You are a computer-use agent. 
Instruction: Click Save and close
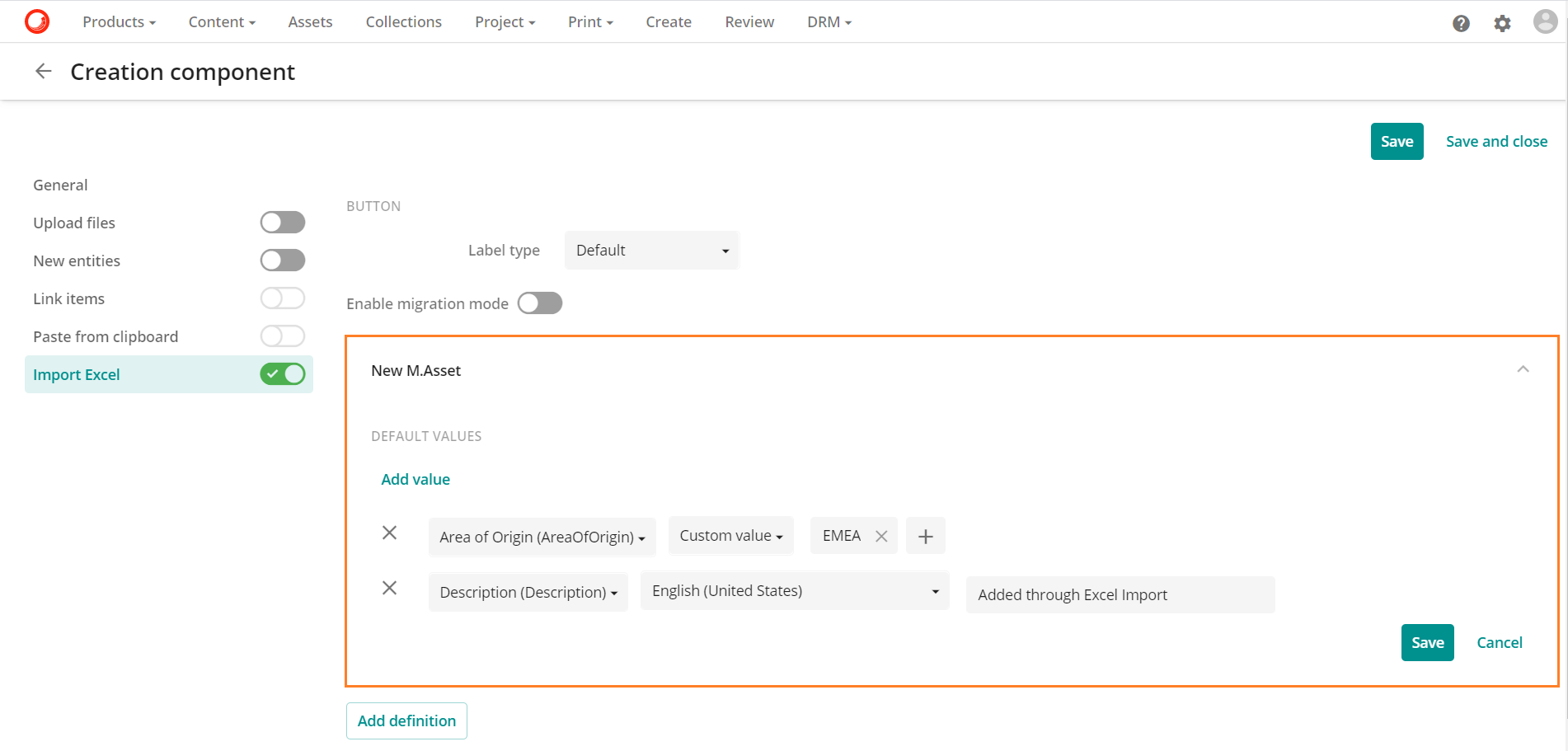1496,141
